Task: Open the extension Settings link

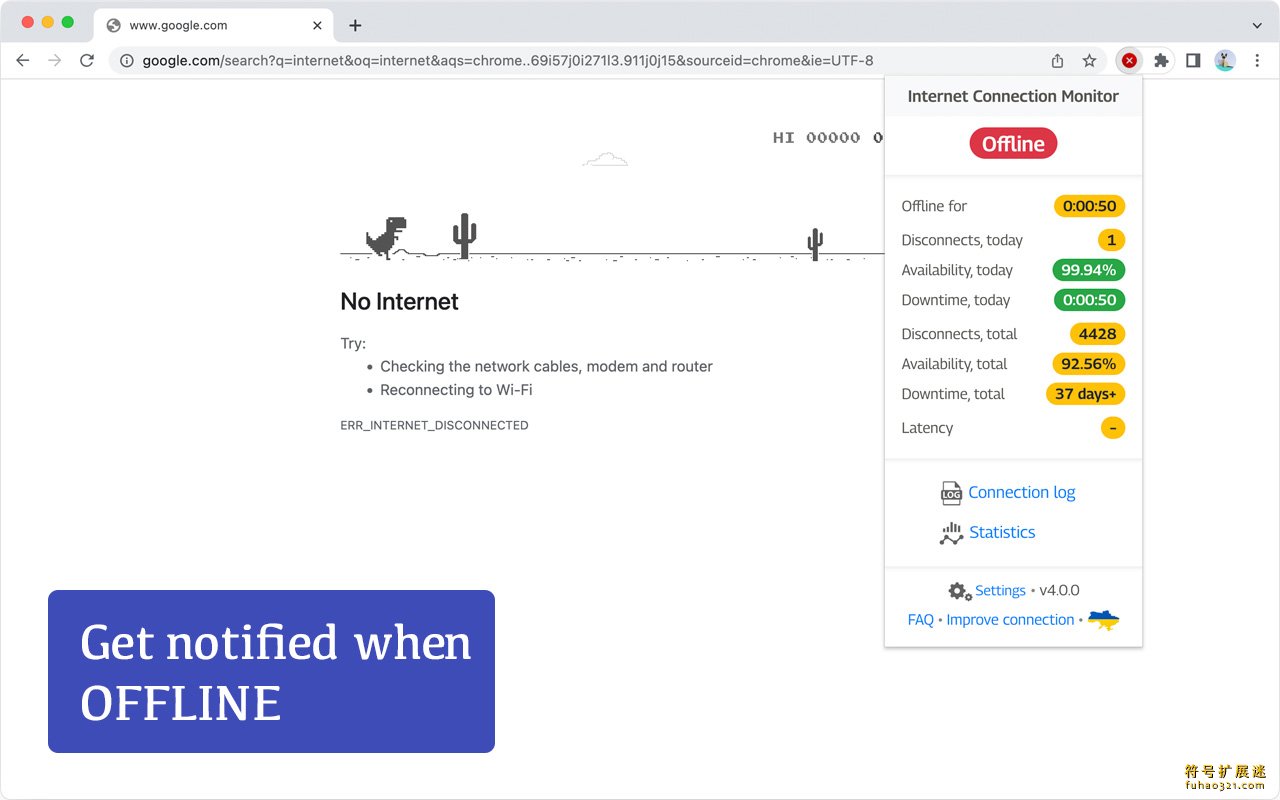Action: tap(1001, 590)
